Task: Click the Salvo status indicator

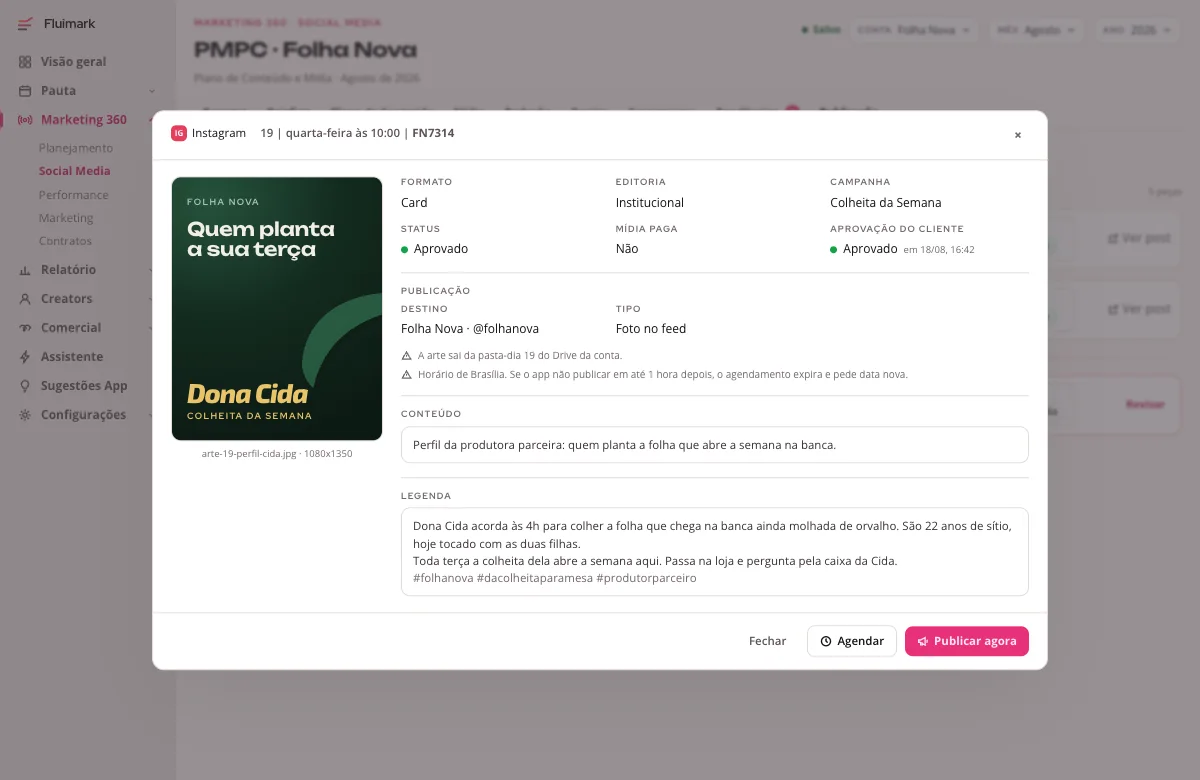Action: point(821,30)
